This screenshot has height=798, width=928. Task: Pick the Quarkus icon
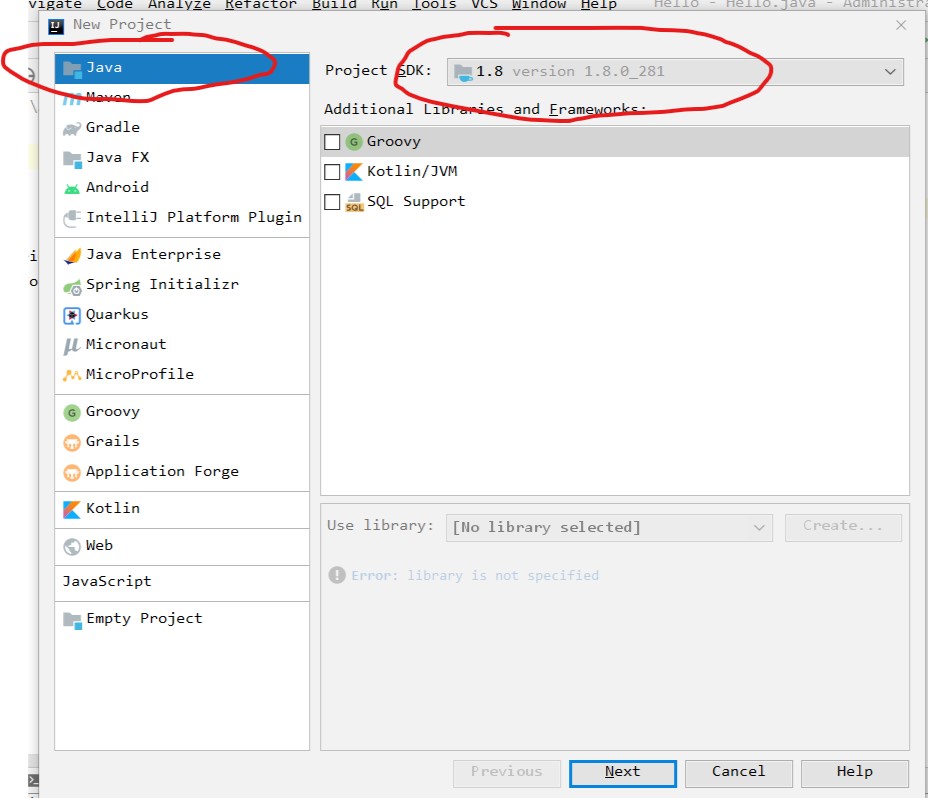(72, 316)
